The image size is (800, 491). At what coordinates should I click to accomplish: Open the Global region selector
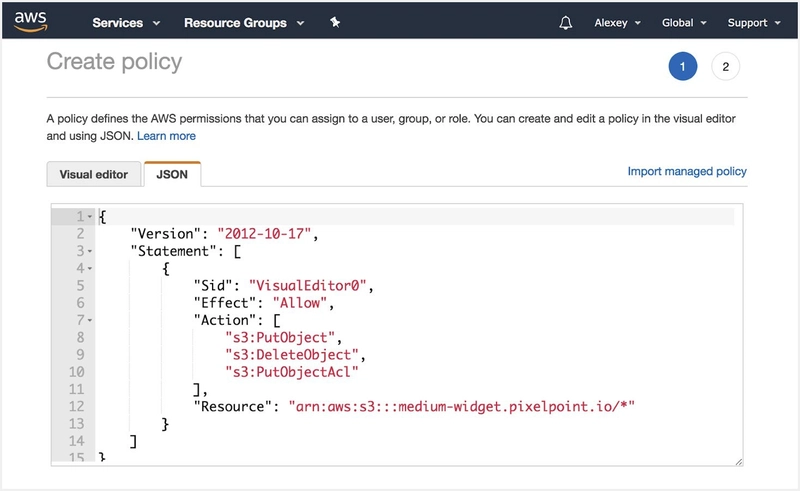click(x=684, y=22)
